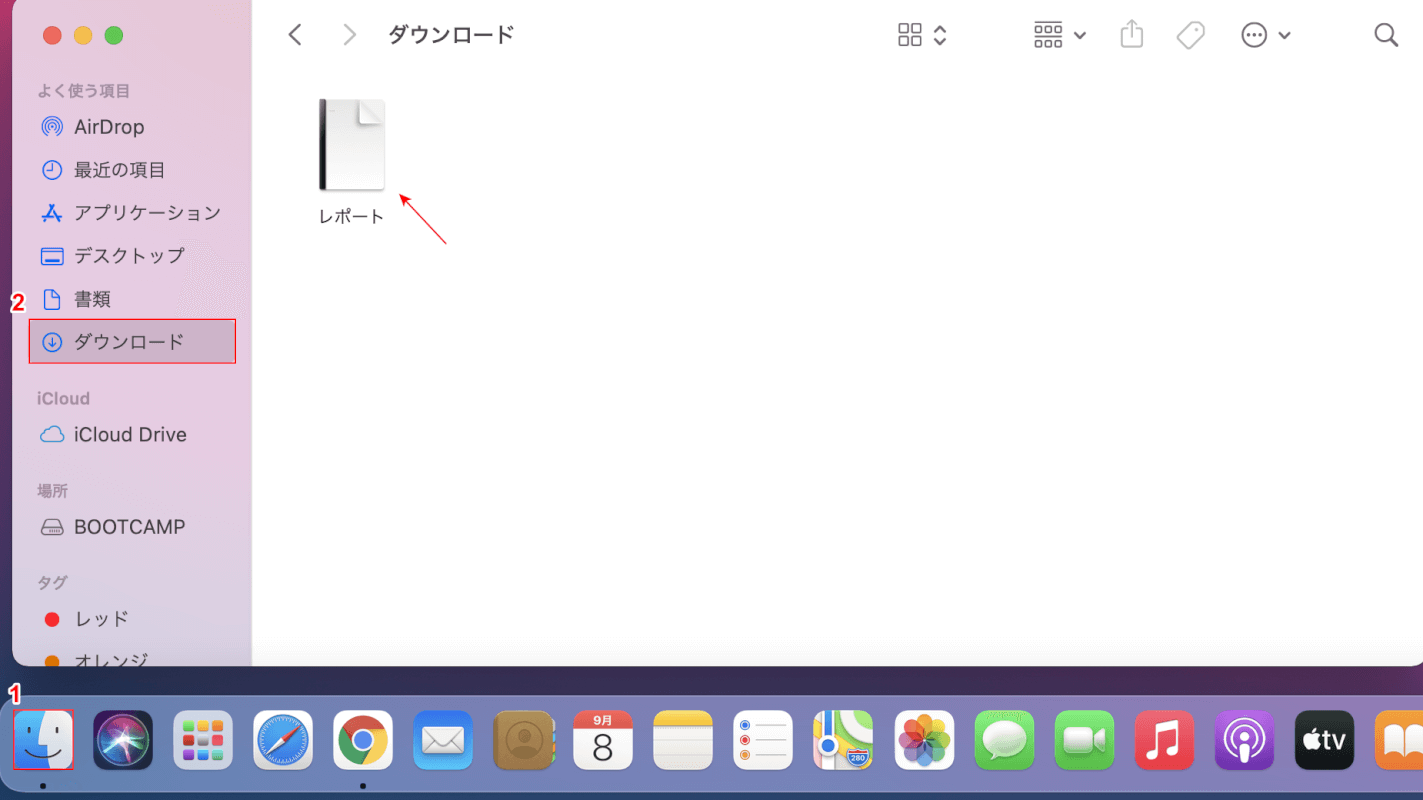Select iCloud Drive in the sidebar
The image size is (1423, 800).
point(132,435)
